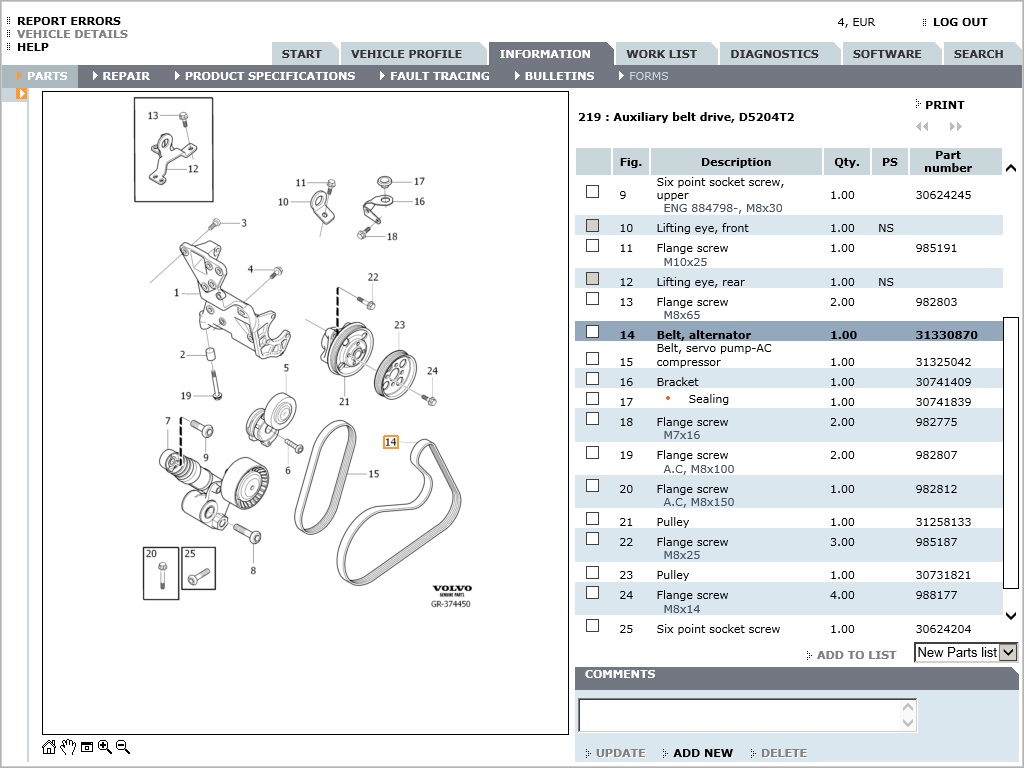Click the orange arrow sidebar expand icon

pos(21,94)
